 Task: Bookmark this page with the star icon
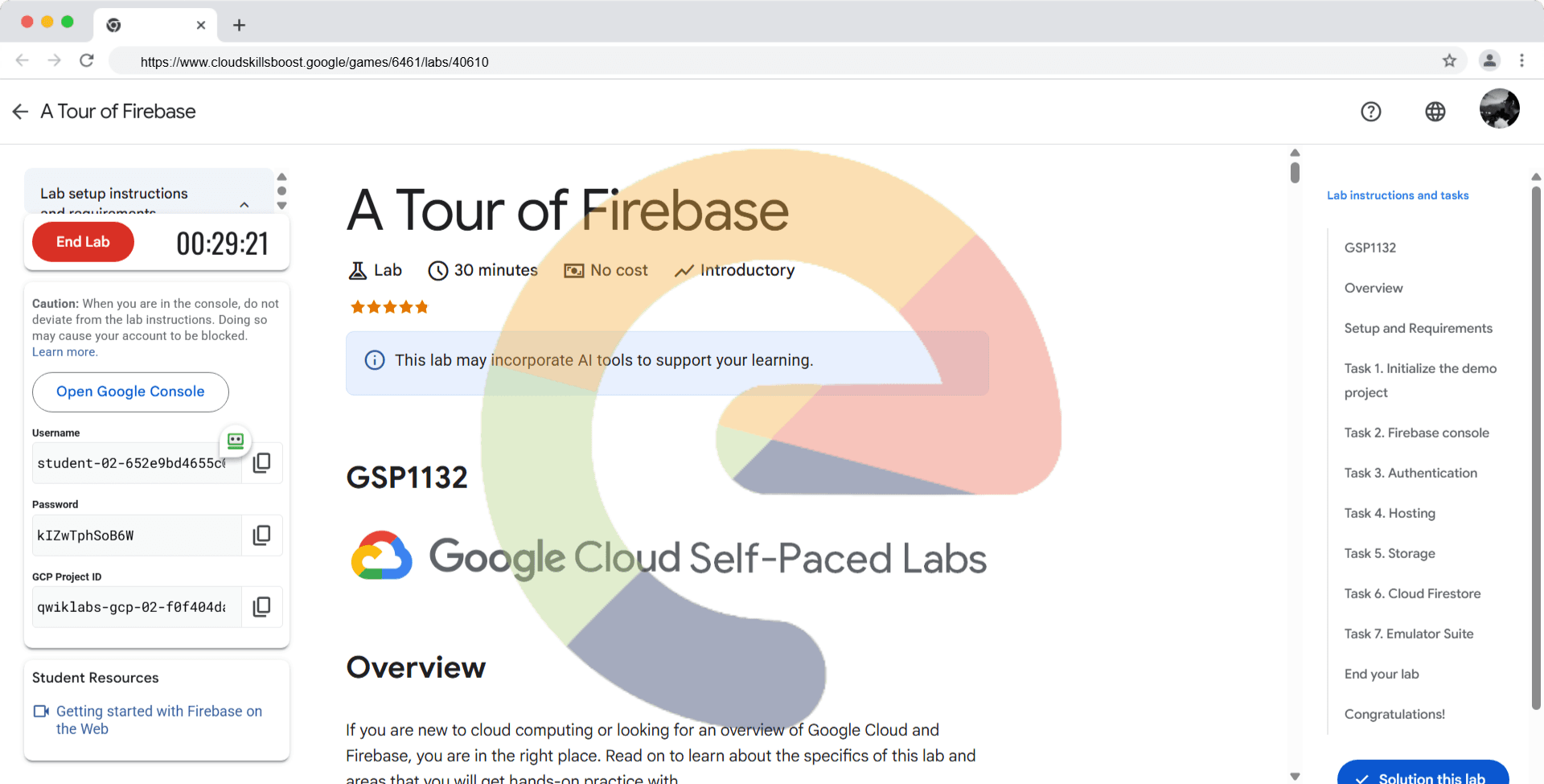pos(1449,61)
